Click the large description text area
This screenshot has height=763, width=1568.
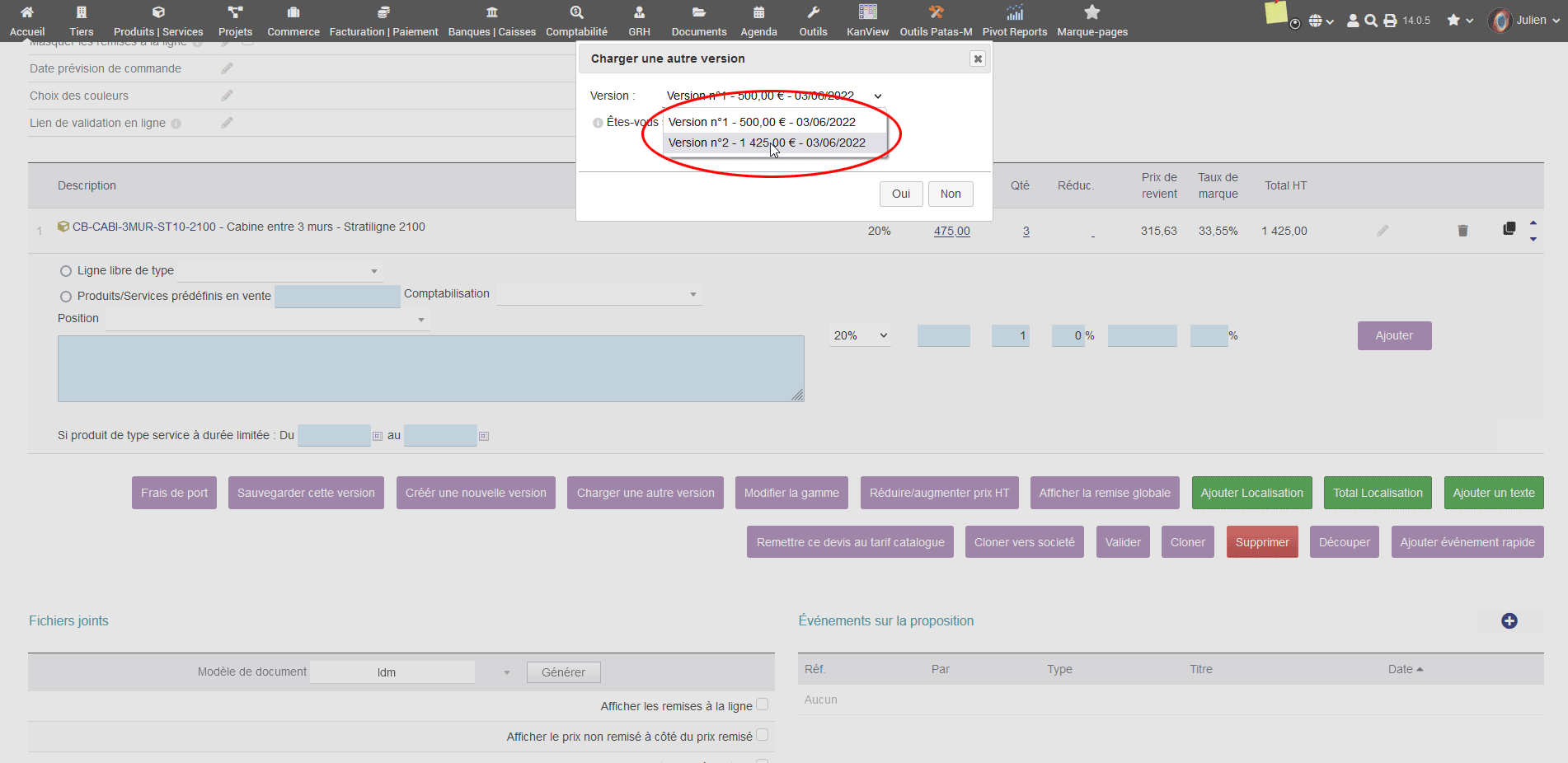(x=430, y=368)
